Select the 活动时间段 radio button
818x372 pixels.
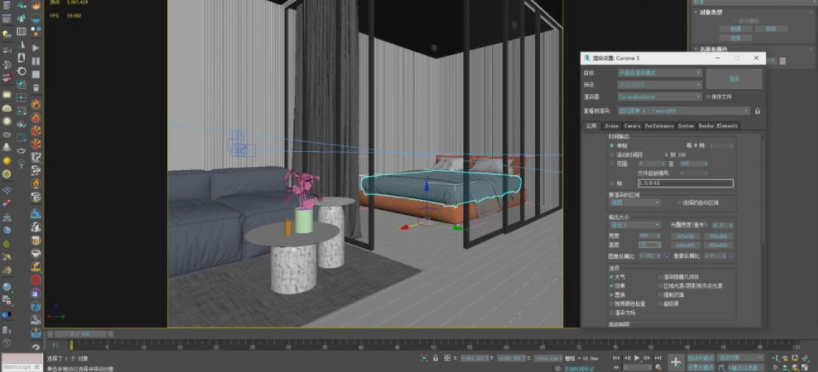612,155
